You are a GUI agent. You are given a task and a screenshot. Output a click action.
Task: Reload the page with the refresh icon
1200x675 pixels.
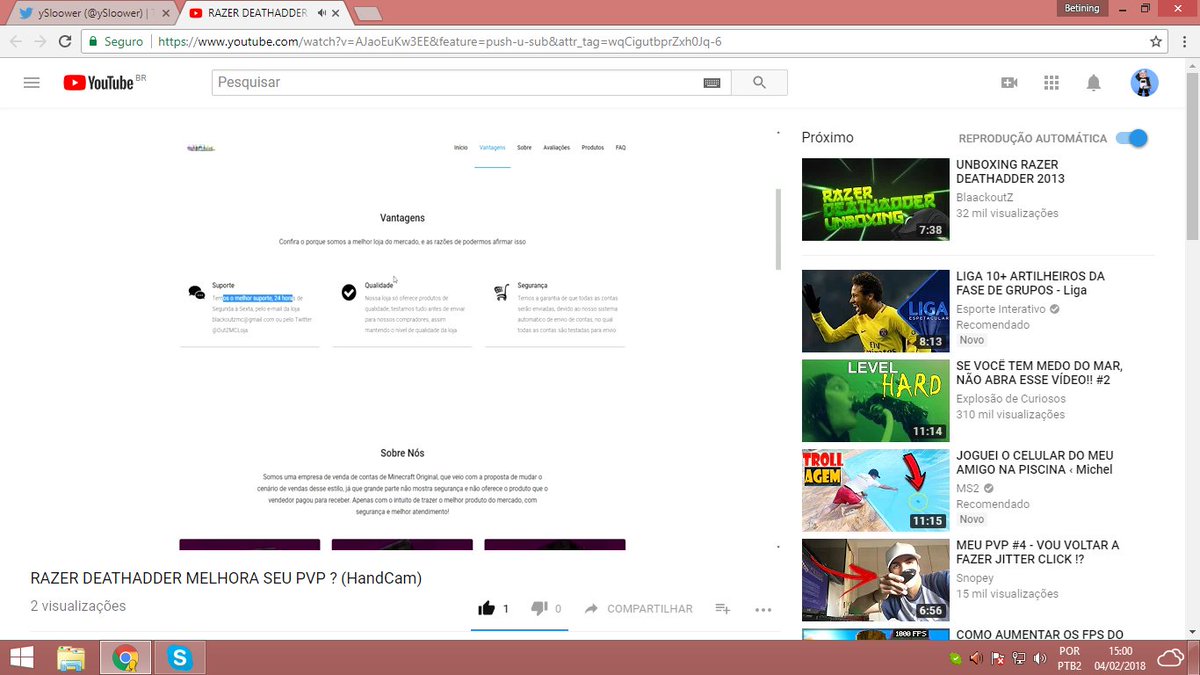click(65, 42)
